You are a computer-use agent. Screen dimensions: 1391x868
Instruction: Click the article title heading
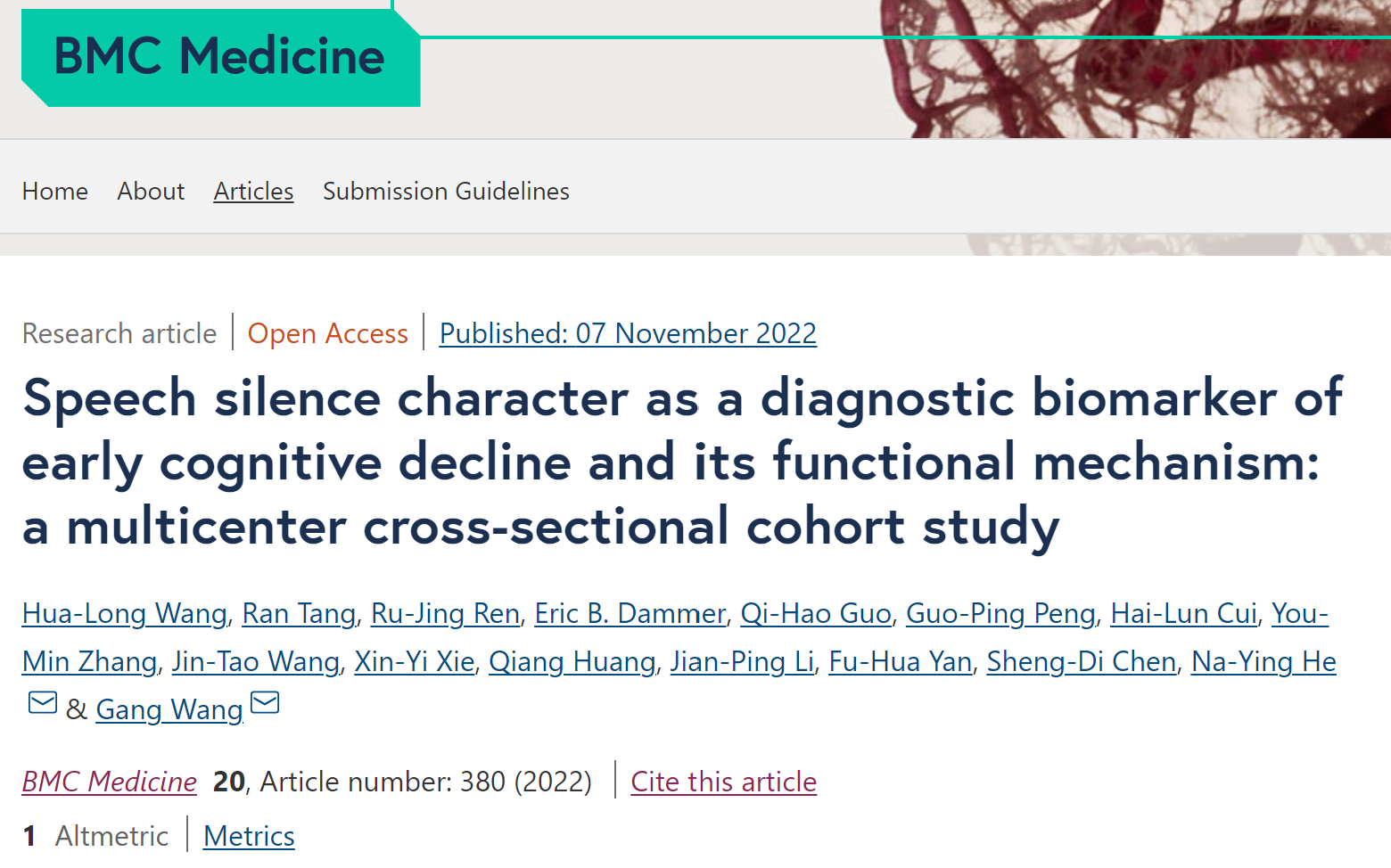tap(682, 463)
